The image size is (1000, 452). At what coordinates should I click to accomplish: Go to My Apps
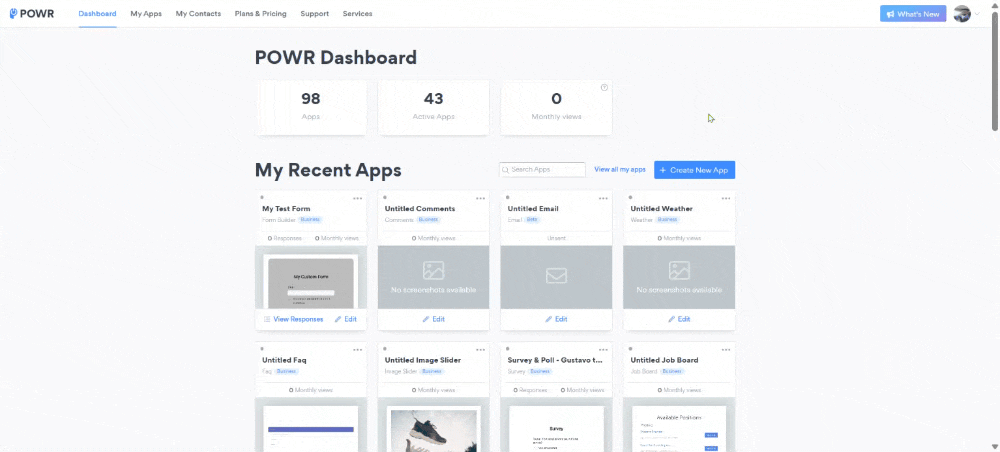pyautogui.click(x=146, y=13)
